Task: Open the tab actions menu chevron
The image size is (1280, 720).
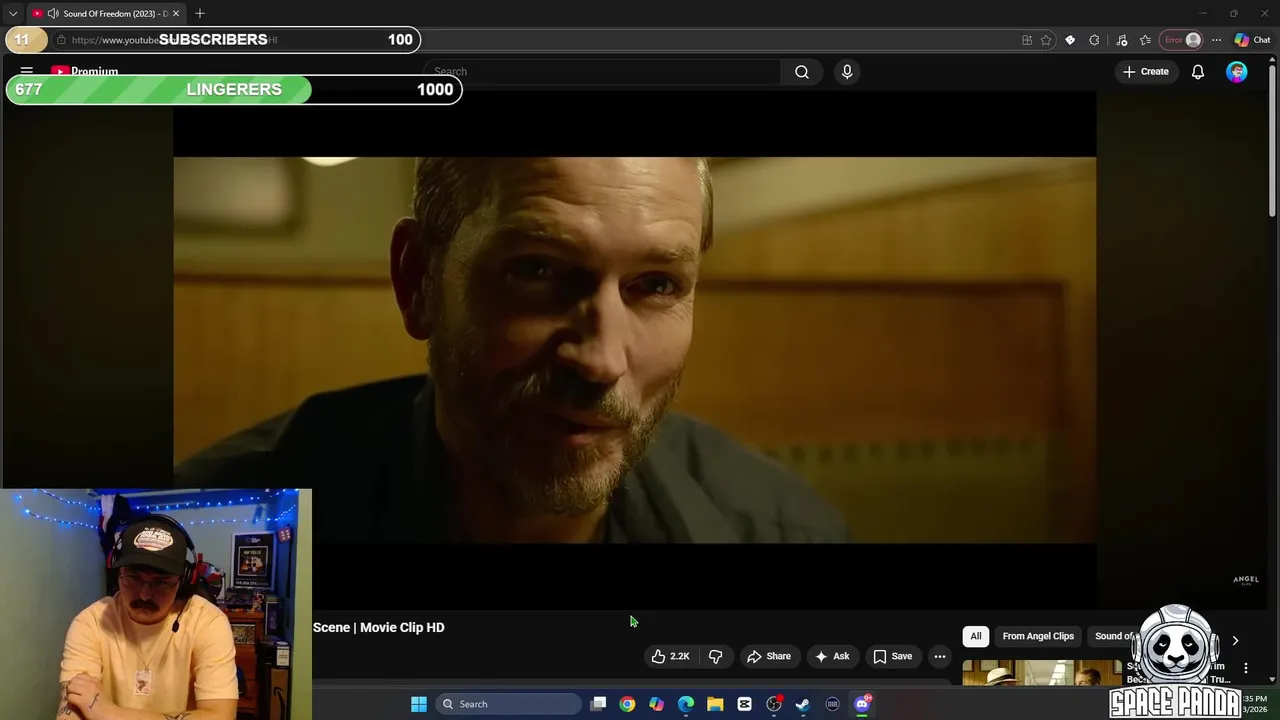Action: pos(13,14)
